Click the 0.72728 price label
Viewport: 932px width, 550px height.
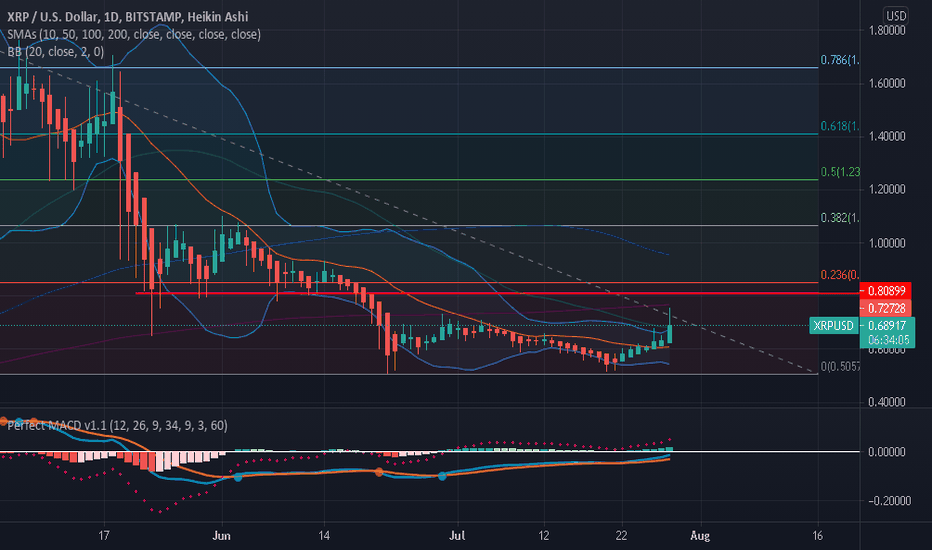tap(886, 308)
